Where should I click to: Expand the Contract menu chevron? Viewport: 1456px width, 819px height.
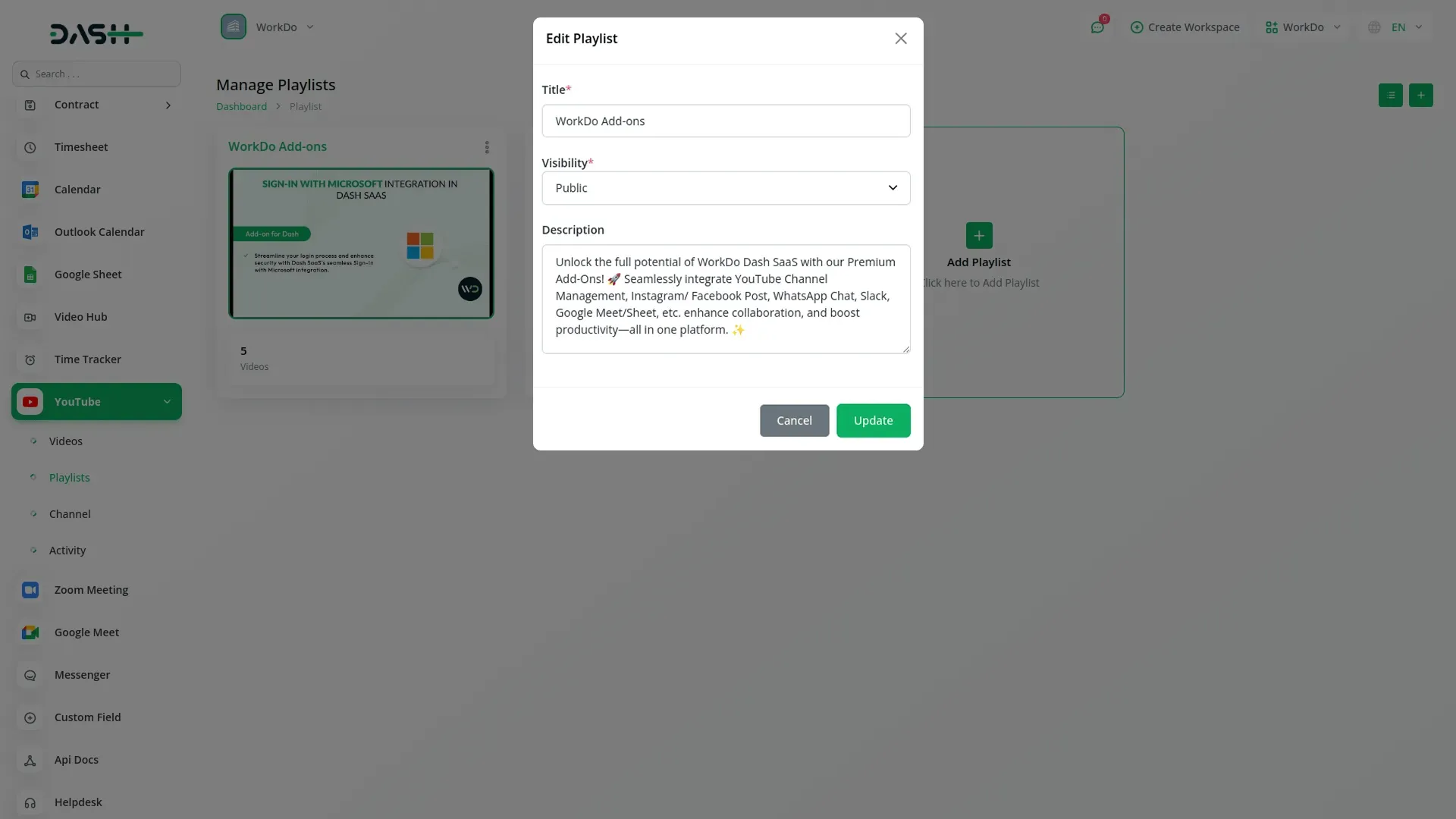(168, 105)
